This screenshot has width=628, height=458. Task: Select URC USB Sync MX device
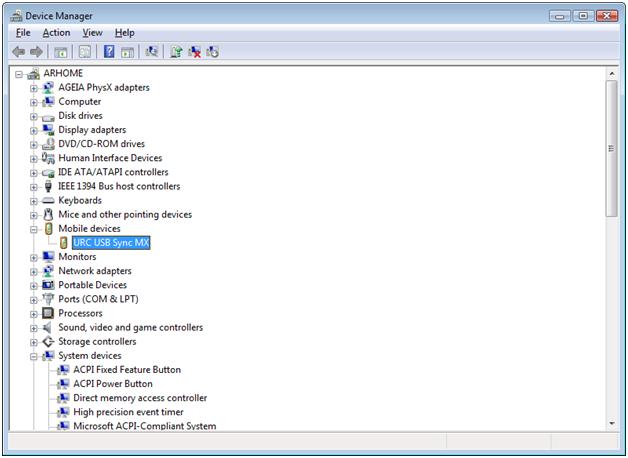click(111, 243)
